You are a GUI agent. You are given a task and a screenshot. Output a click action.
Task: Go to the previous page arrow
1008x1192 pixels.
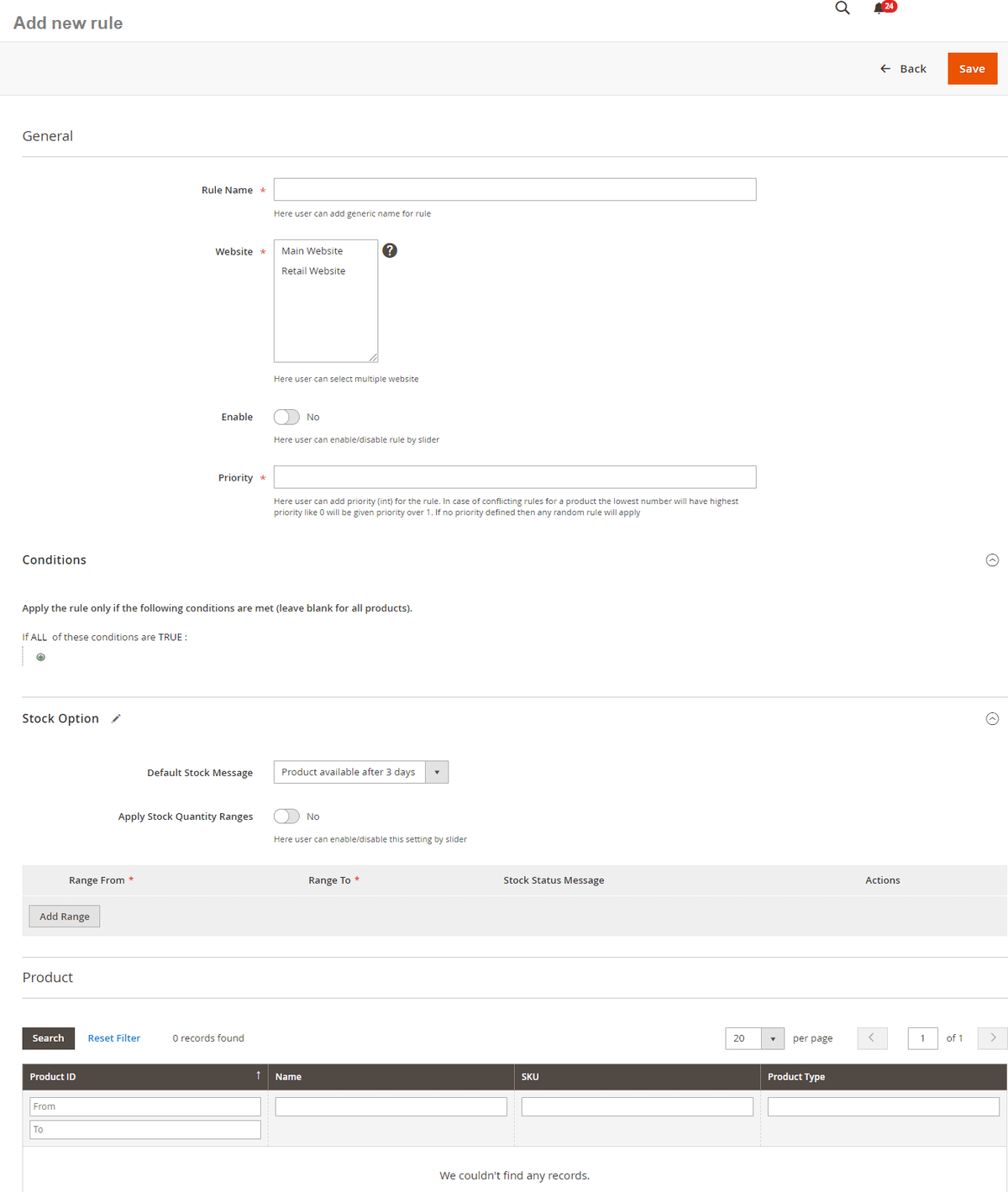click(x=872, y=1038)
